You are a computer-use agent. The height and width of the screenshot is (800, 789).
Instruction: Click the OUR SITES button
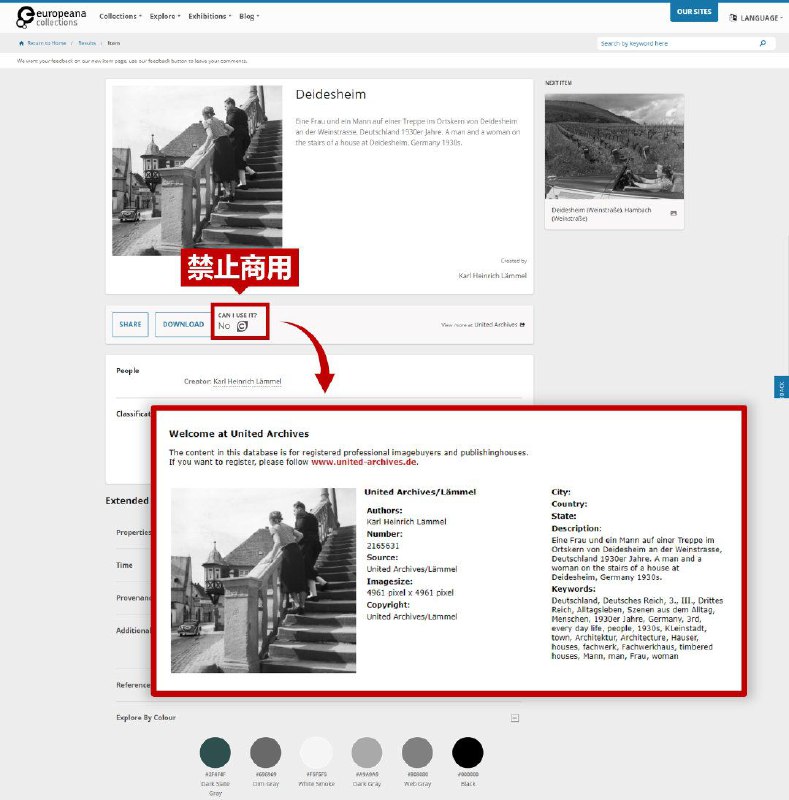tap(694, 12)
